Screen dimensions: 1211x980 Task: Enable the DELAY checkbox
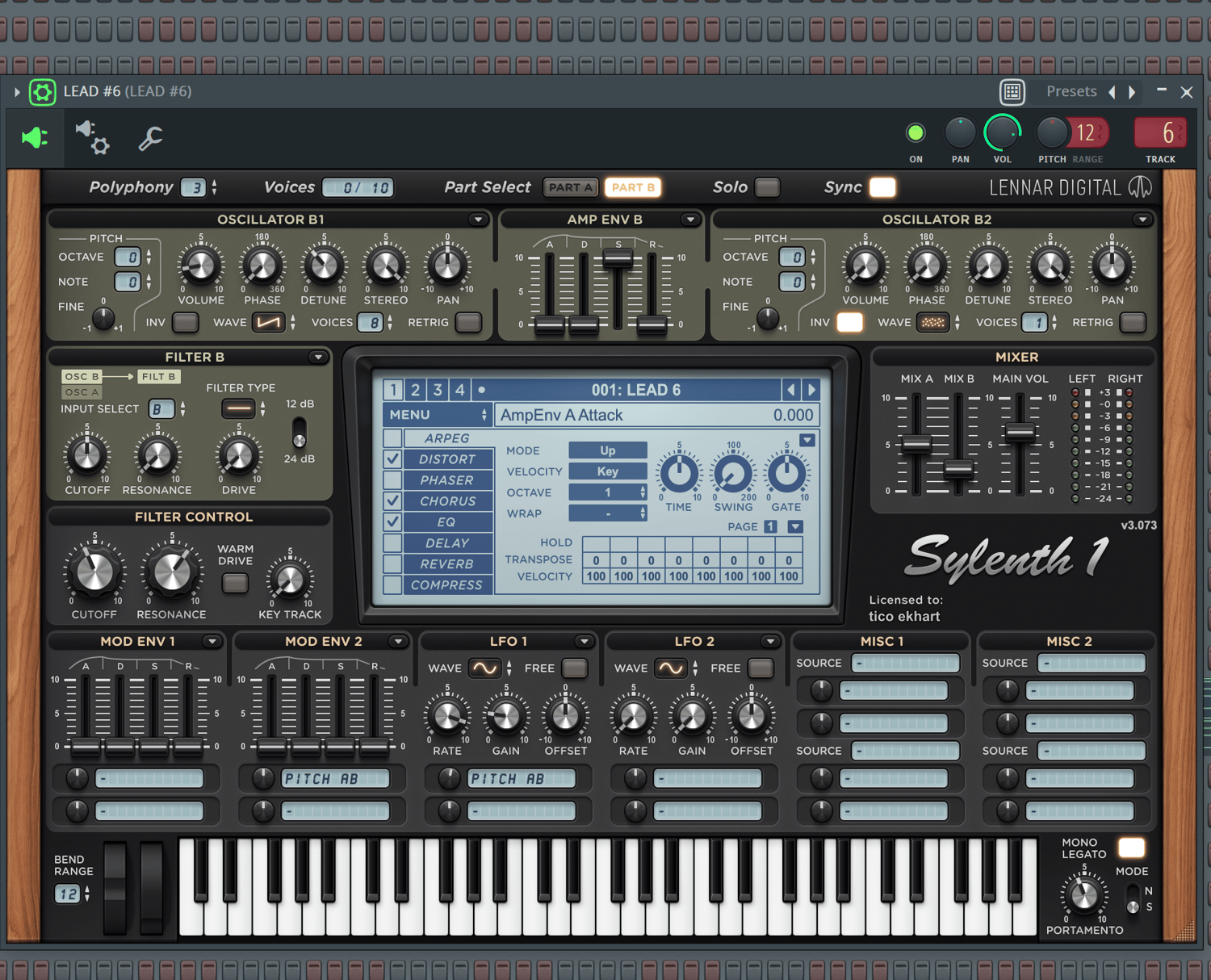[392, 543]
